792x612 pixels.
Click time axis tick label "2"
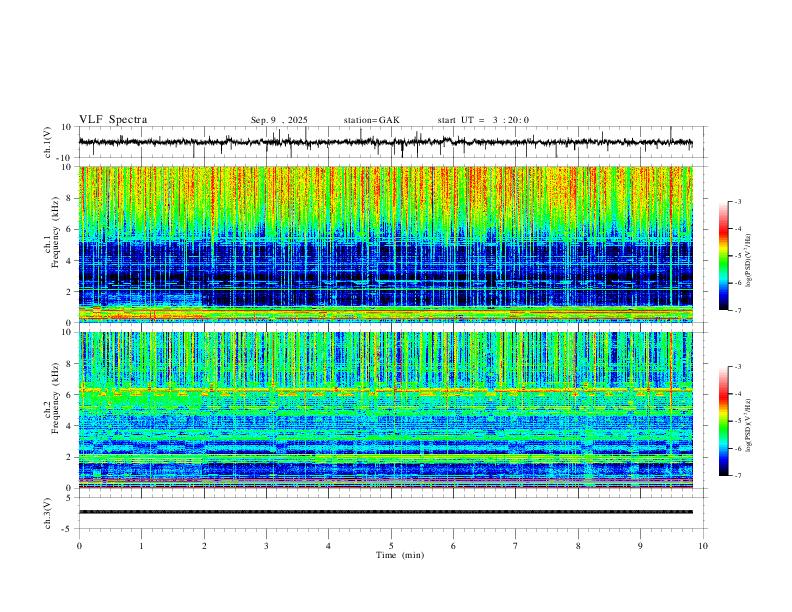(204, 546)
